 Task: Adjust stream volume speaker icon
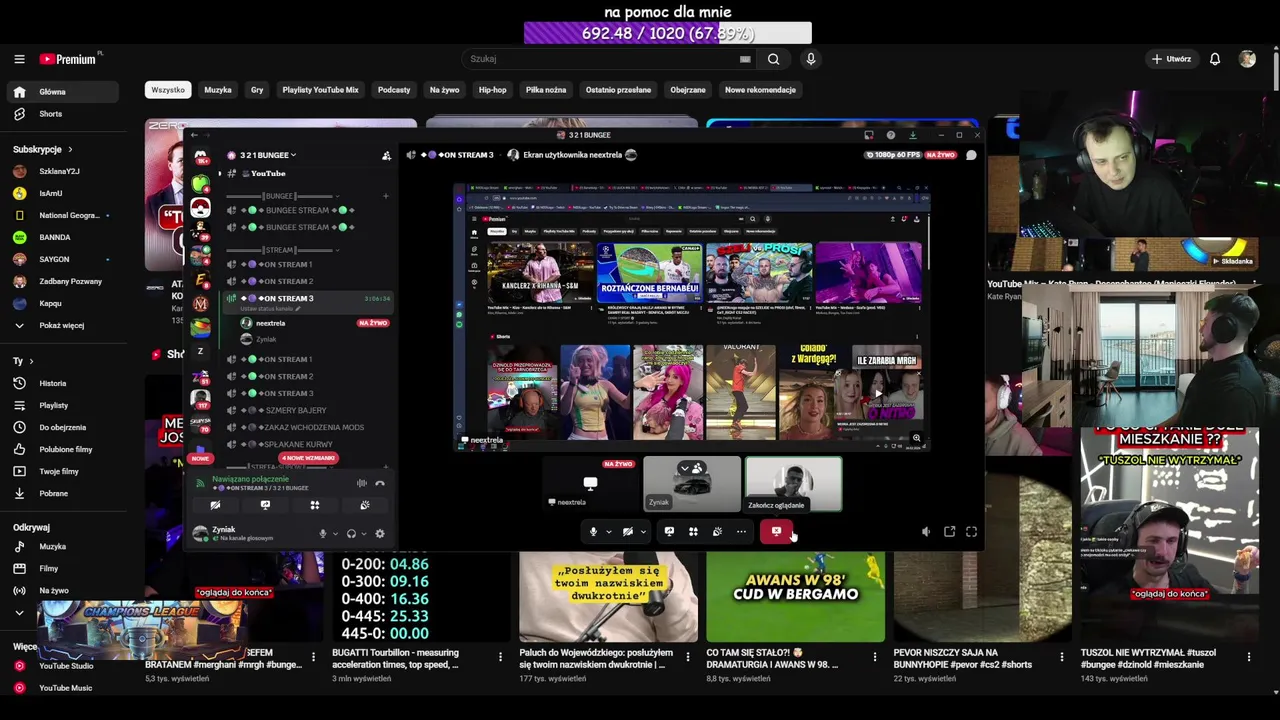[926, 532]
